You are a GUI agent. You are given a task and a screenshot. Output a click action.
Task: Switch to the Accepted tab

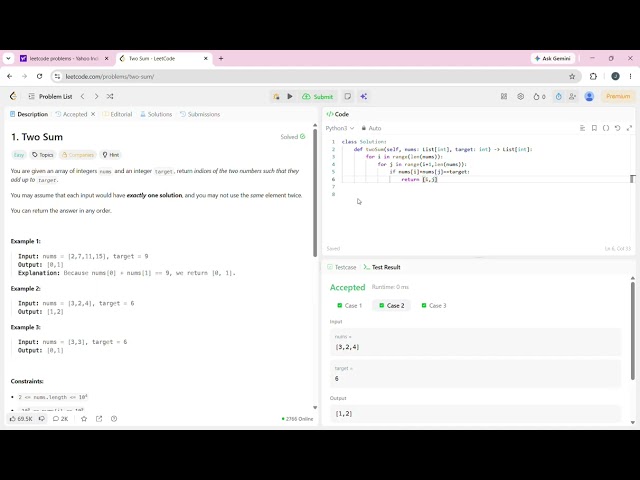pos(71,114)
